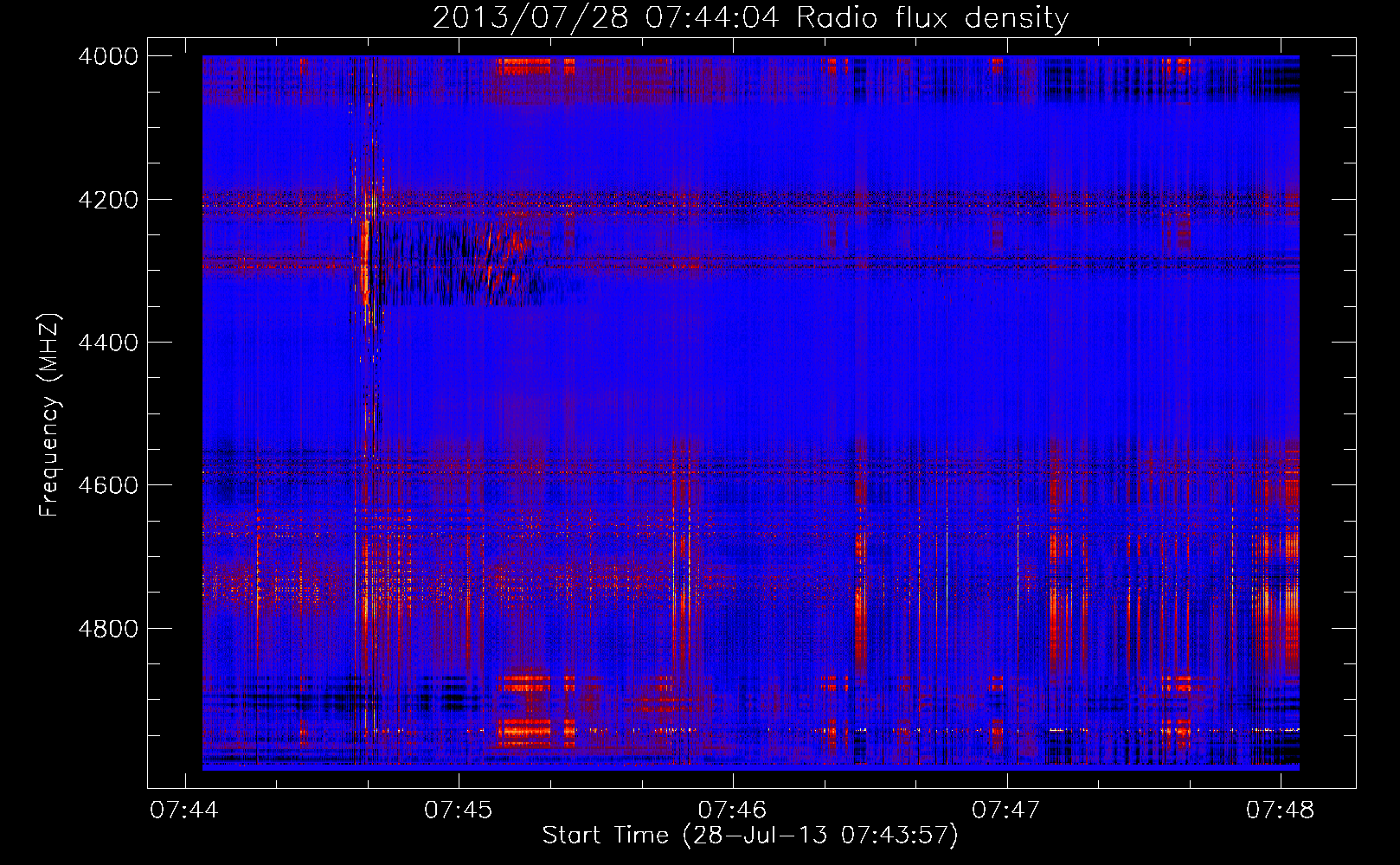Click the 07:46 time tick label
The height and width of the screenshot is (865, 1400).
click(x=732, y=810)
